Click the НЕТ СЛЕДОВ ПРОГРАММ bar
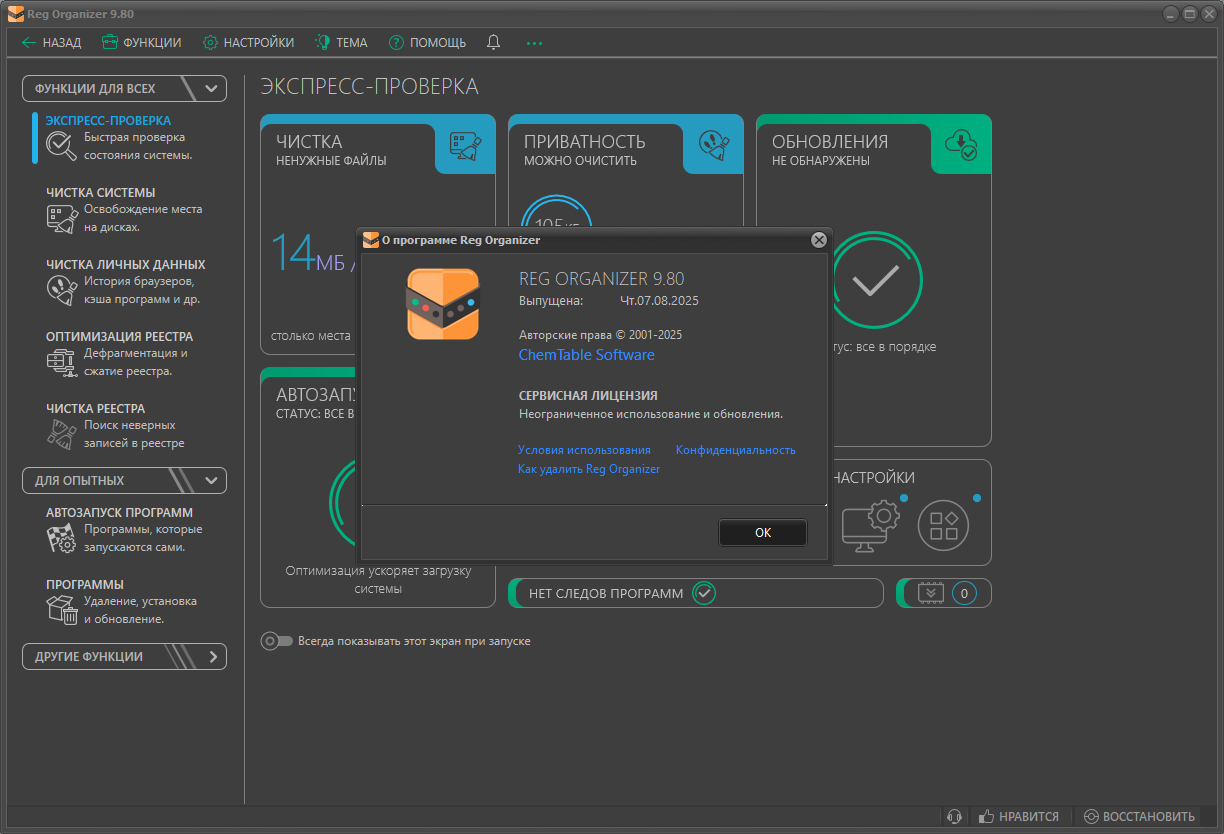Viewport: 1224px width, 834px height. click(x=696, y=593)
